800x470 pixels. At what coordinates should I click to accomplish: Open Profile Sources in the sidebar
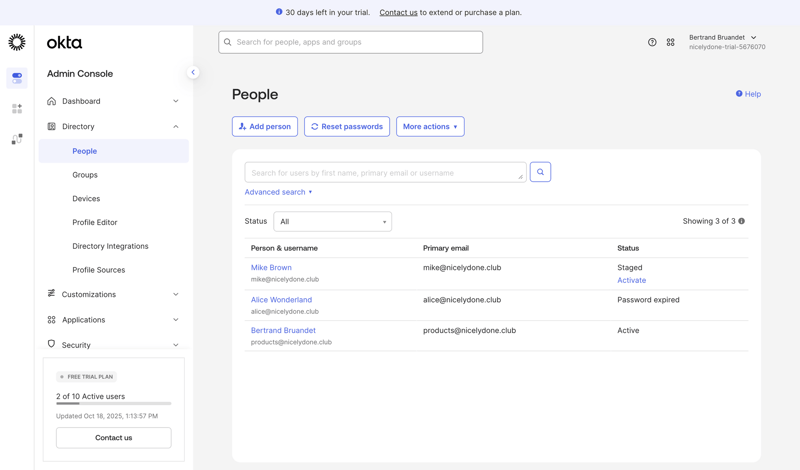(98, 270)
